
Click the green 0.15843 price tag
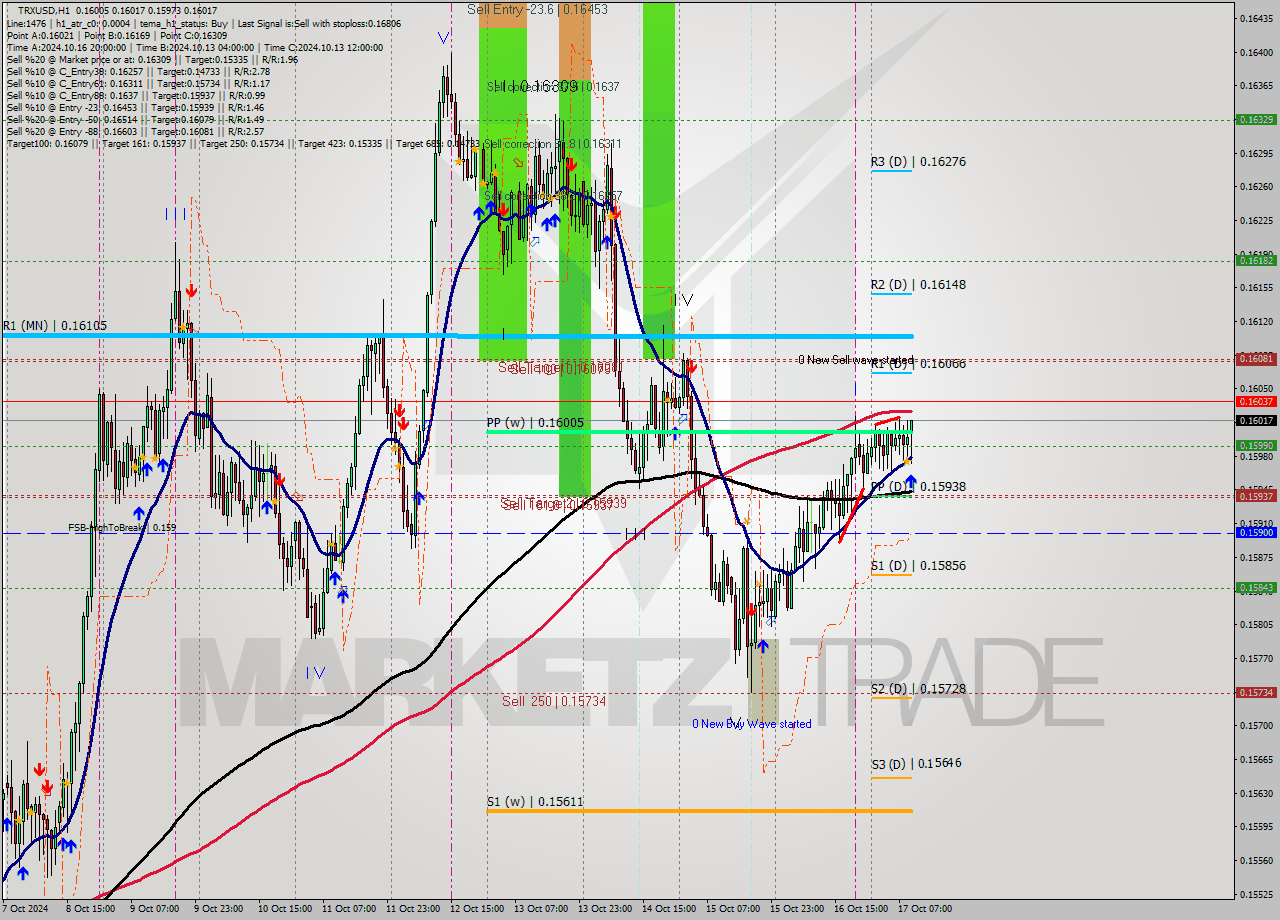[1256, 588]
